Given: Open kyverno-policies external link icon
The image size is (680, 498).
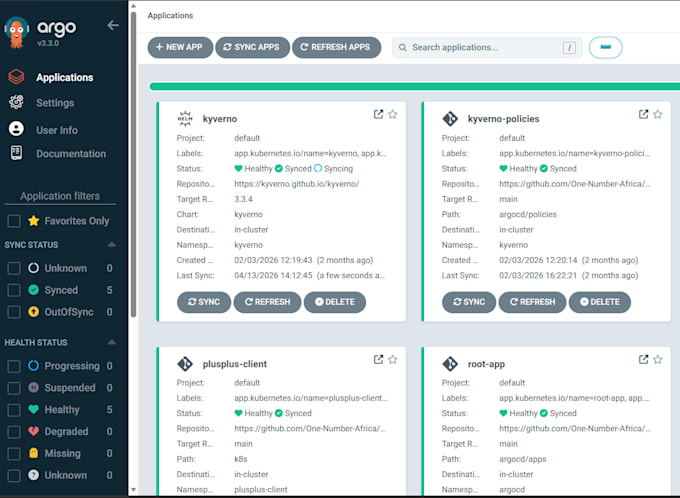Looking at the screenshot, I should pyautogui.click(x=643, y=114).
